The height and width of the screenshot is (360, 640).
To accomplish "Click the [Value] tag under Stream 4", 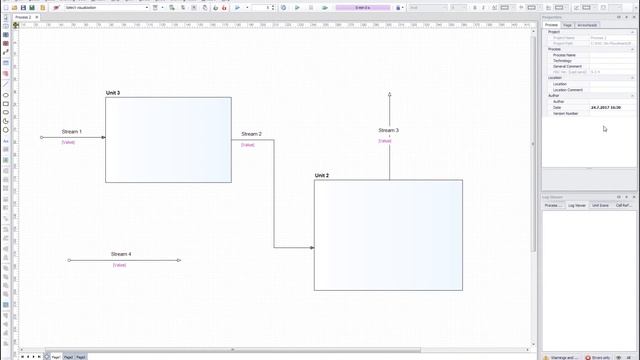I will (x=119, y=265).
